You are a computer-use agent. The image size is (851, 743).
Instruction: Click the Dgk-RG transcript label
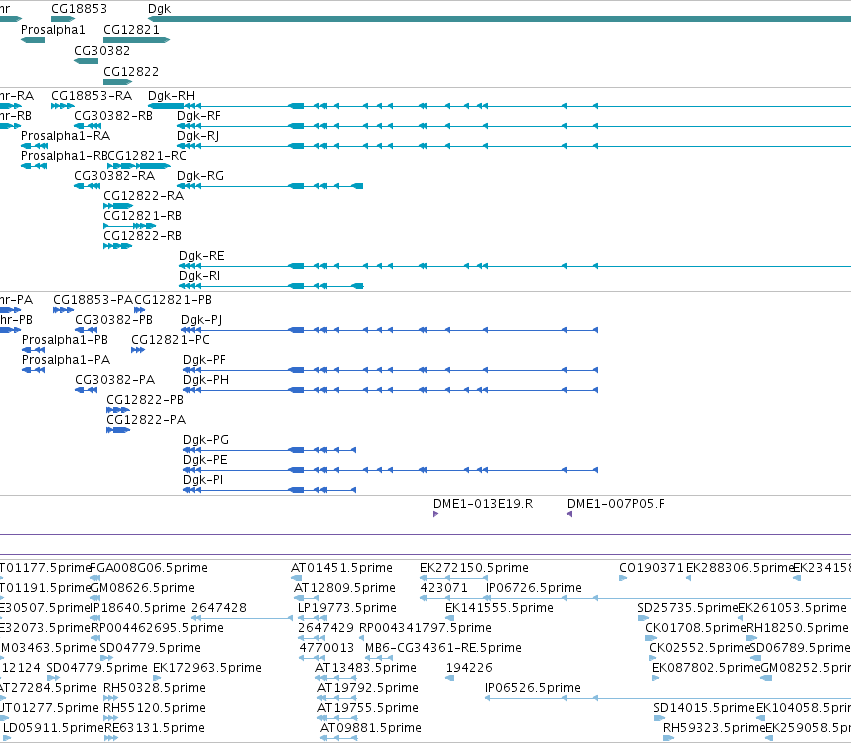tap(200, 176)
